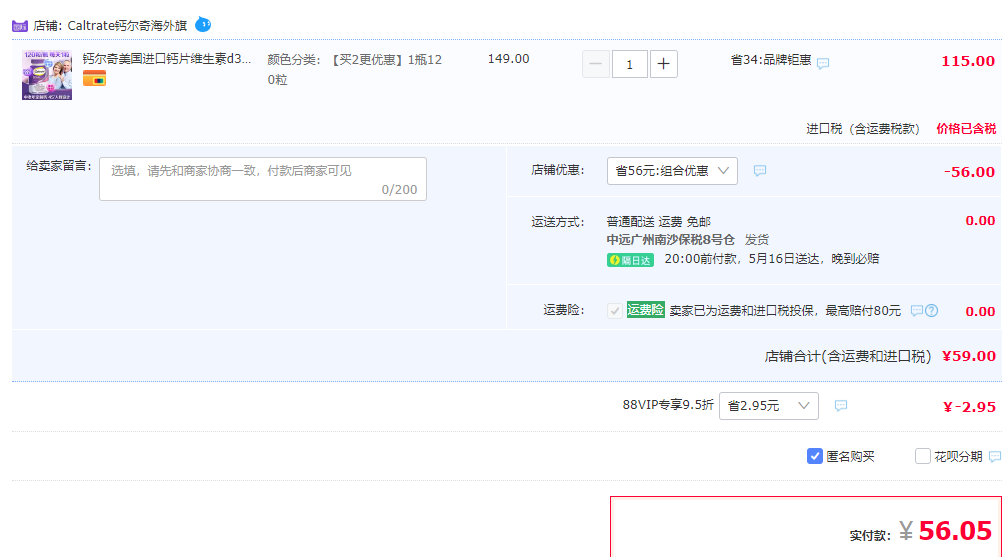This screenshot has height=557, width=1004.
Task: Click the 颜色分类 【买2更优惠】1瓶120粒 text
Action: pos(354,69)
